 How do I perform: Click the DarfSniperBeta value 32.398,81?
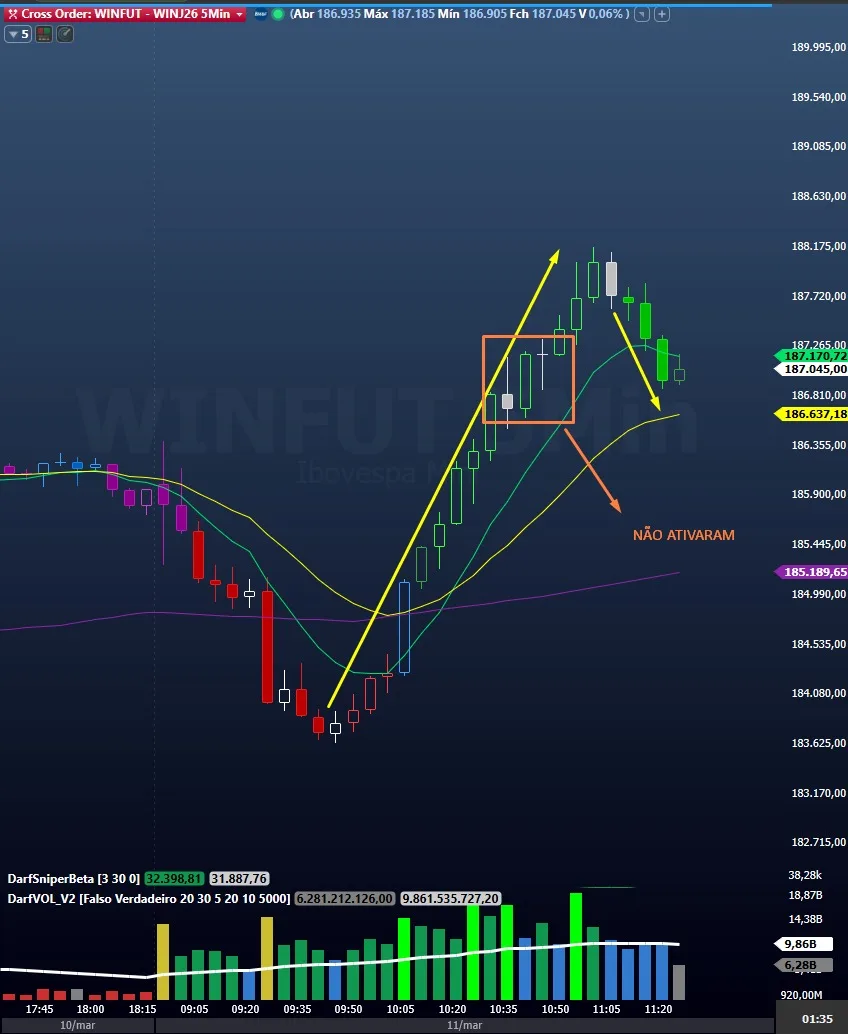click(x=173, y=878)
